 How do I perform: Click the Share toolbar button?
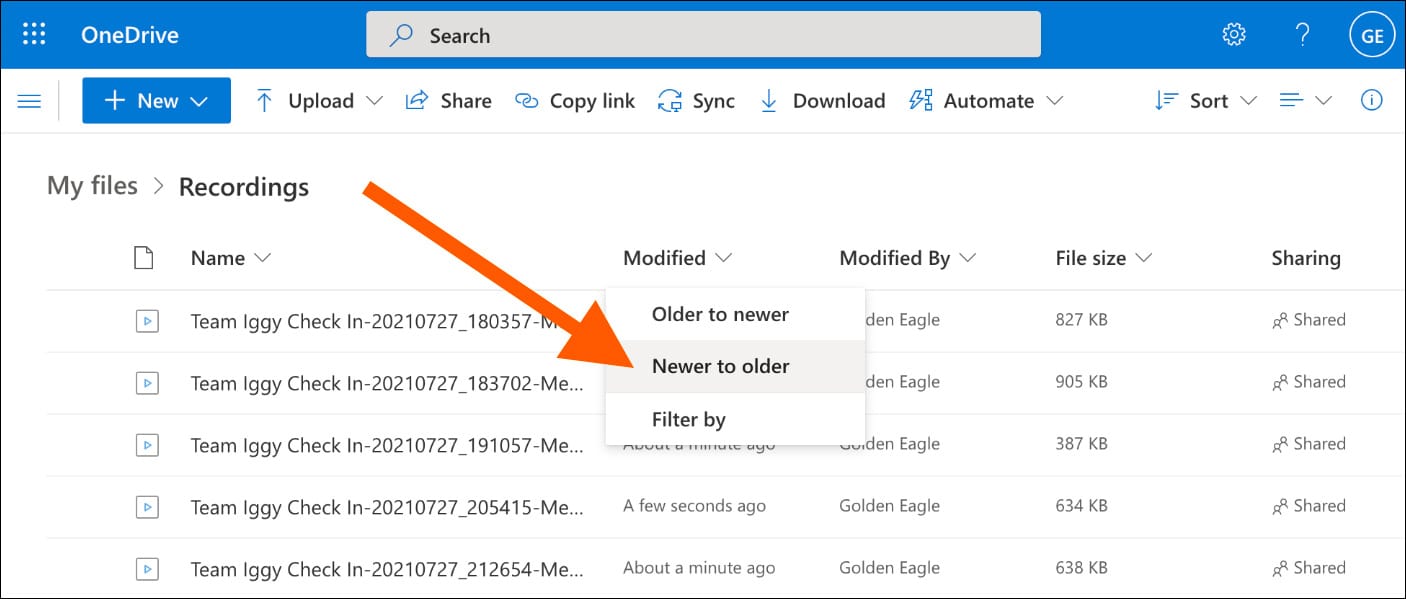click(448, 101)
